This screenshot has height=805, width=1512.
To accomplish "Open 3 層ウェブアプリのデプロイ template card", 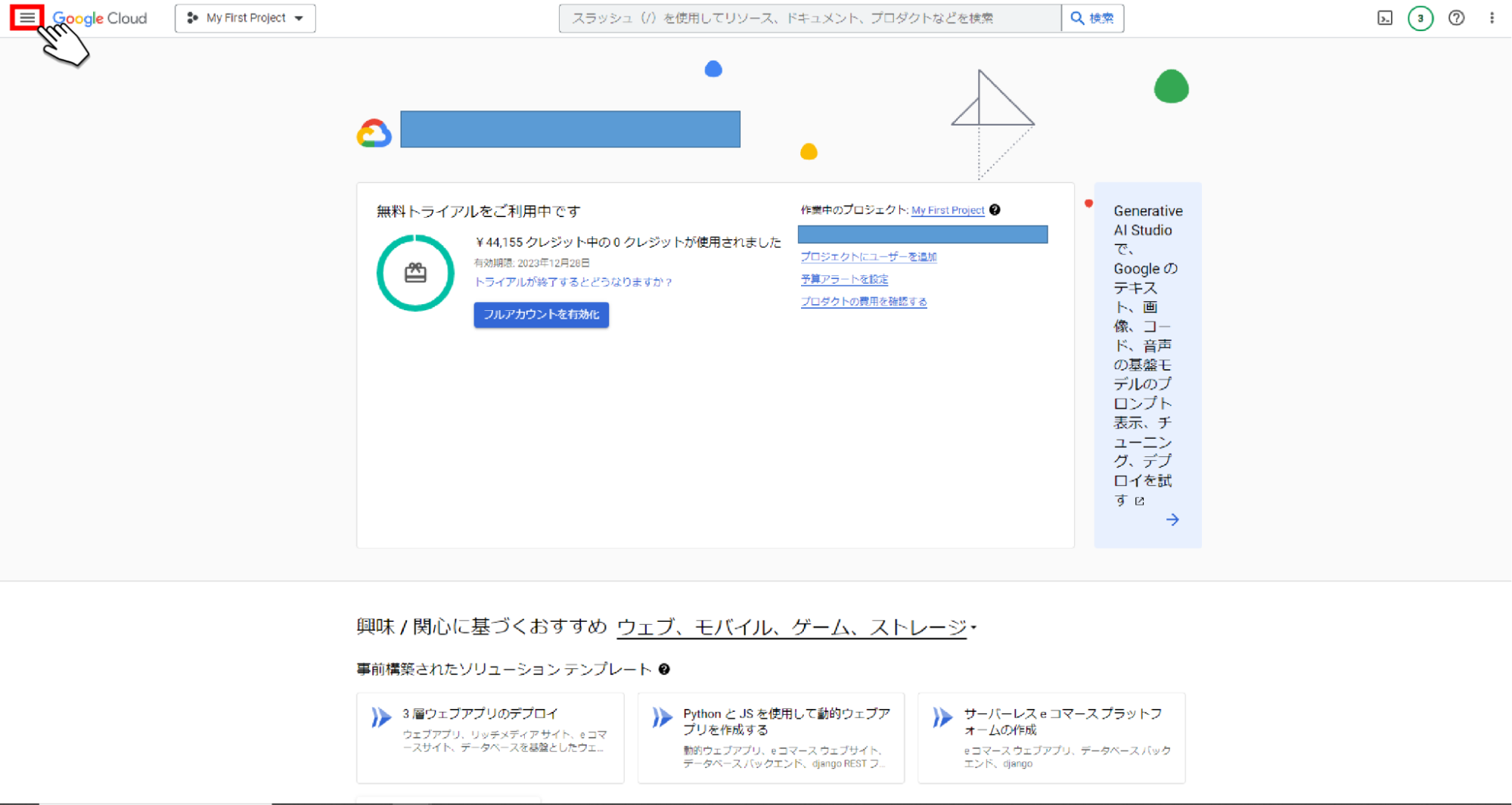I will click(x=490, y=738).
